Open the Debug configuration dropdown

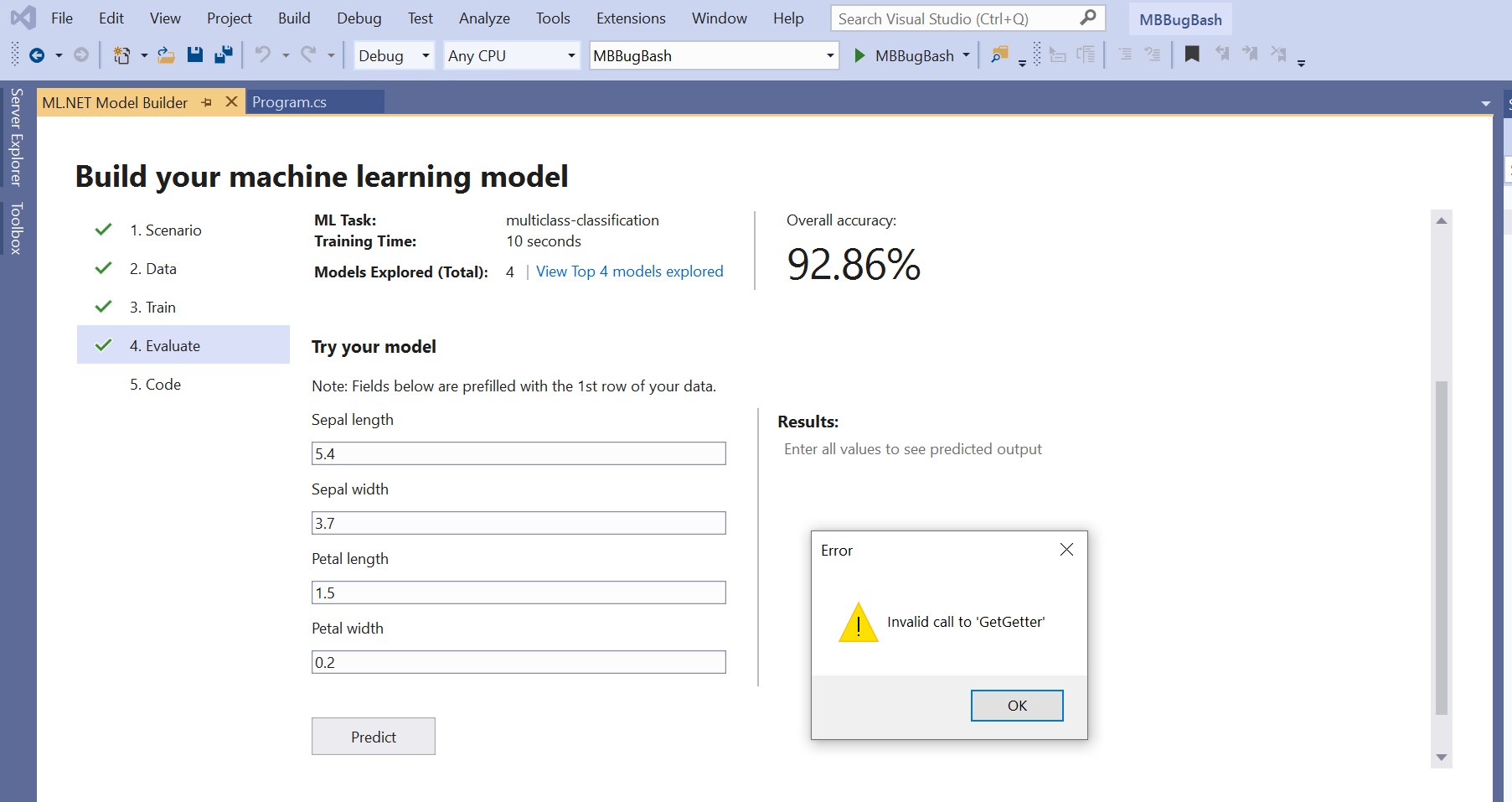tap(426, 55)
